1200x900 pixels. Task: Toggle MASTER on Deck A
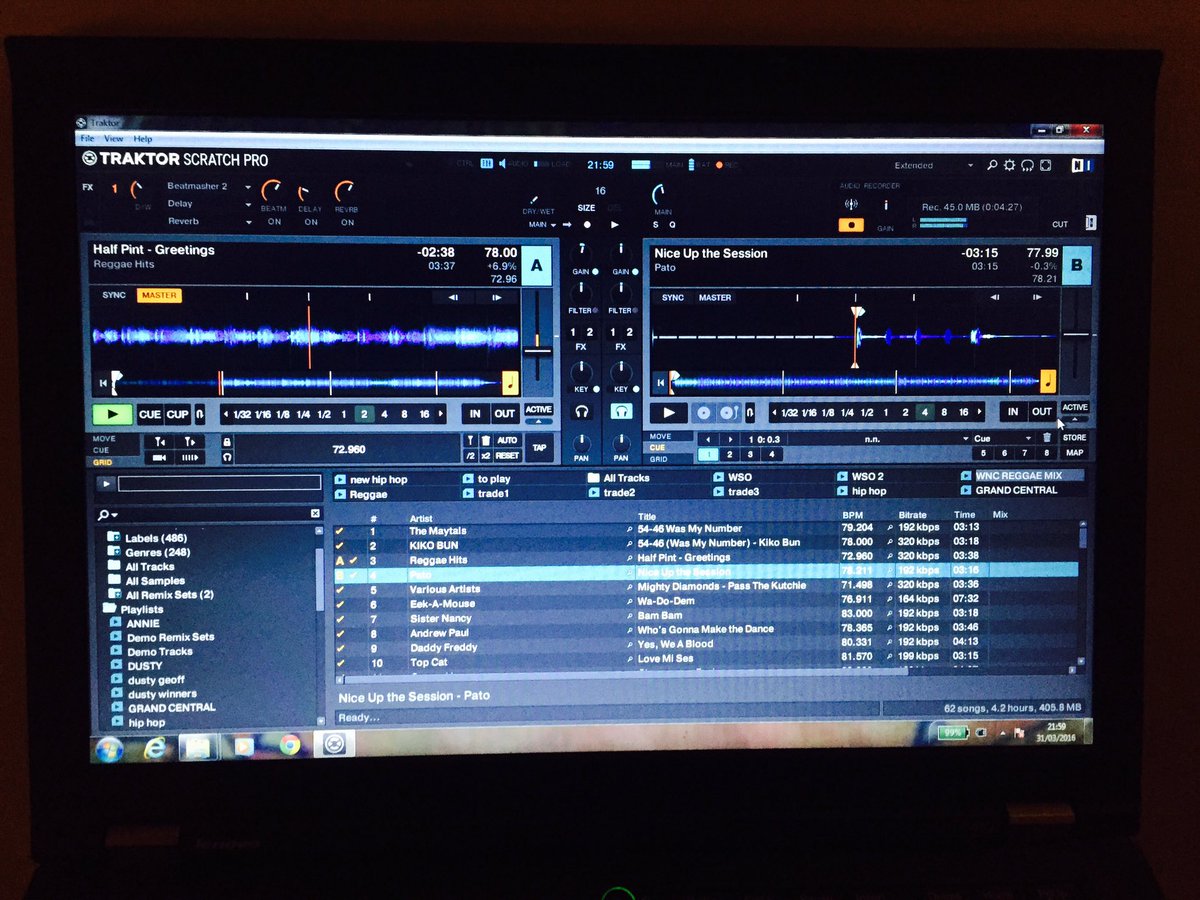coord(159,296)
